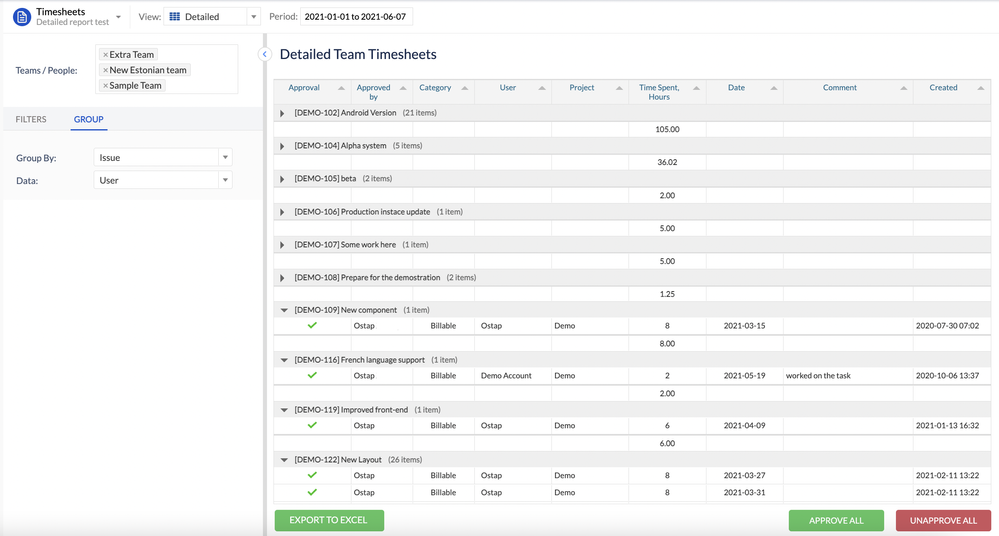Sort by the Date column arrow
Screen dimensions: 999x536
click(x=773, y=88)
